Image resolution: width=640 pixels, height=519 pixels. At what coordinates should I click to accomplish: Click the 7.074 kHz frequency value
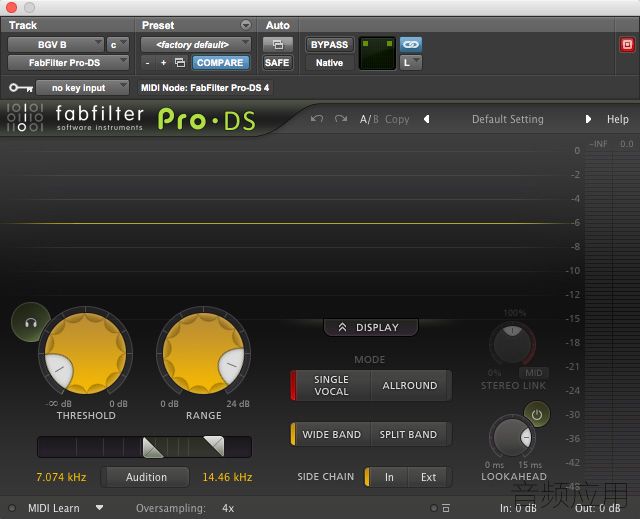pyautogui.click(x=61, y=477)
